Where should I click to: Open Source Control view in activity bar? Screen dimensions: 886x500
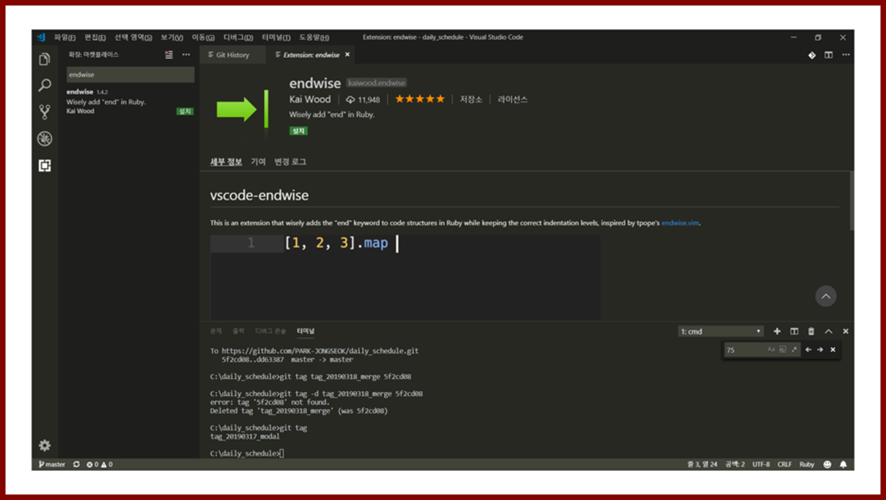click(x=45, y=112)
